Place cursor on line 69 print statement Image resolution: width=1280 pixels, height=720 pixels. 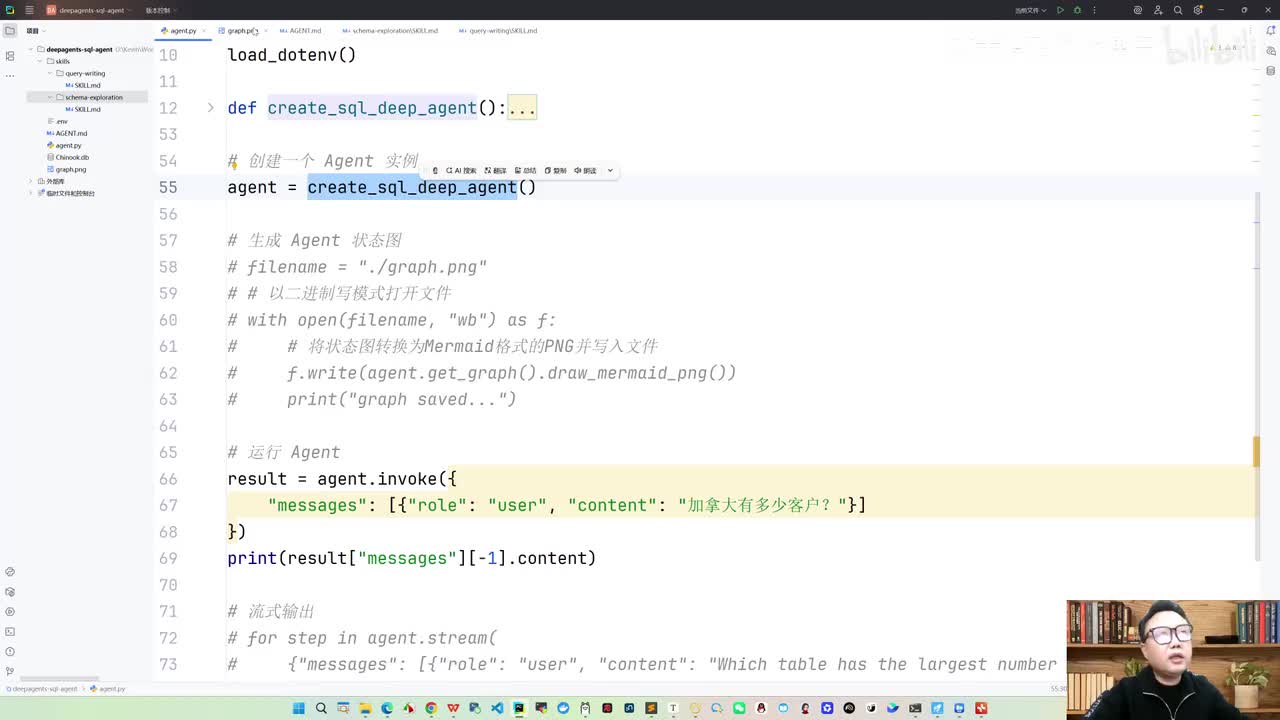(411, 558)
